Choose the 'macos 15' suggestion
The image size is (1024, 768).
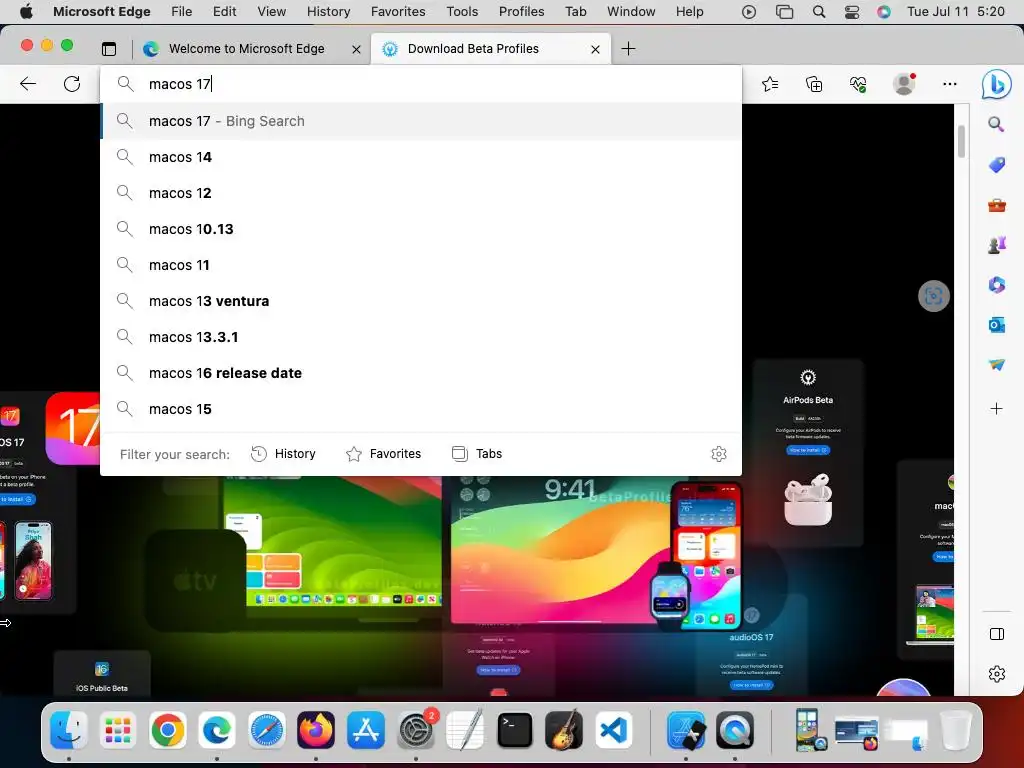pos(421,408)
